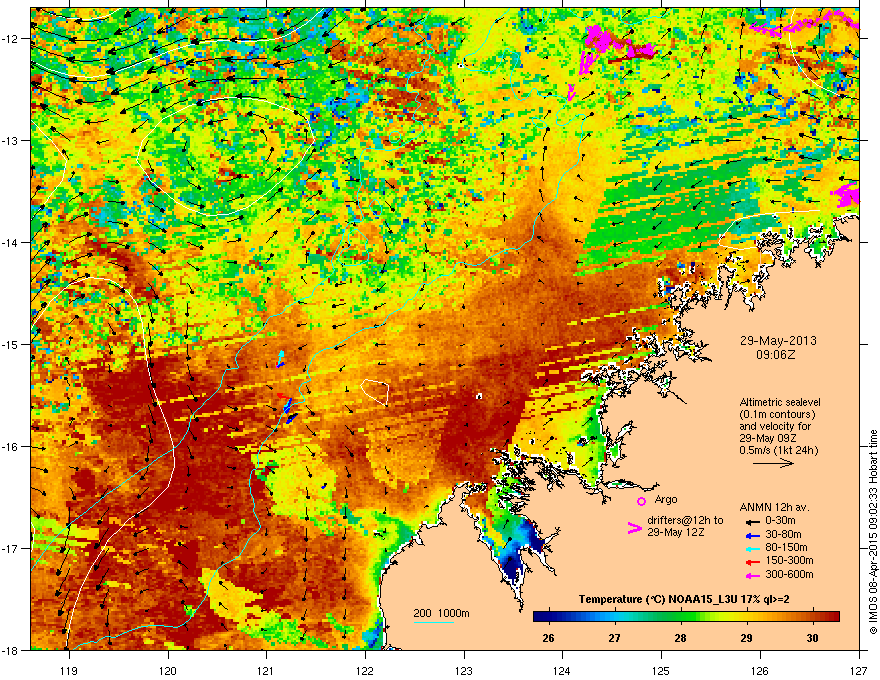
Task: Click the colour bar tick label 30
Action: click(x=812, y=638)
